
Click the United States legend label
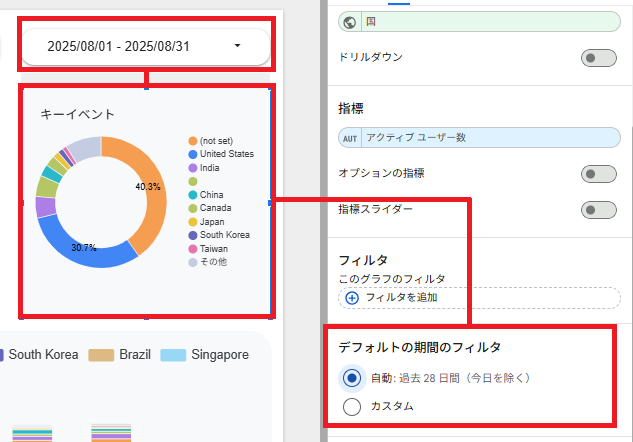tap(227, 154)
